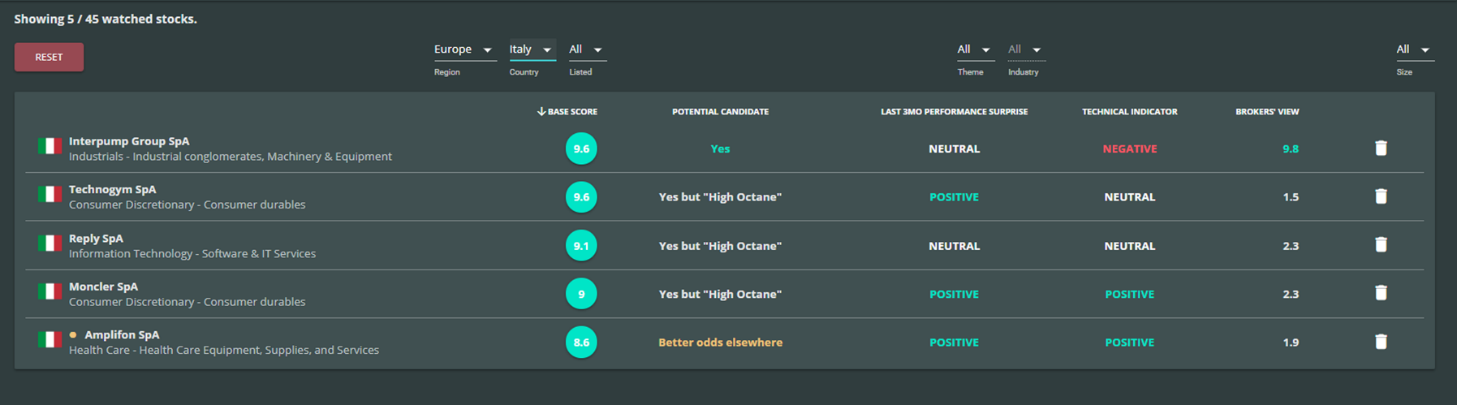Screen dimensions: 1457x405
Task: Click orange dot next to Amplifon SpA
Action: (x=73, y=335)
